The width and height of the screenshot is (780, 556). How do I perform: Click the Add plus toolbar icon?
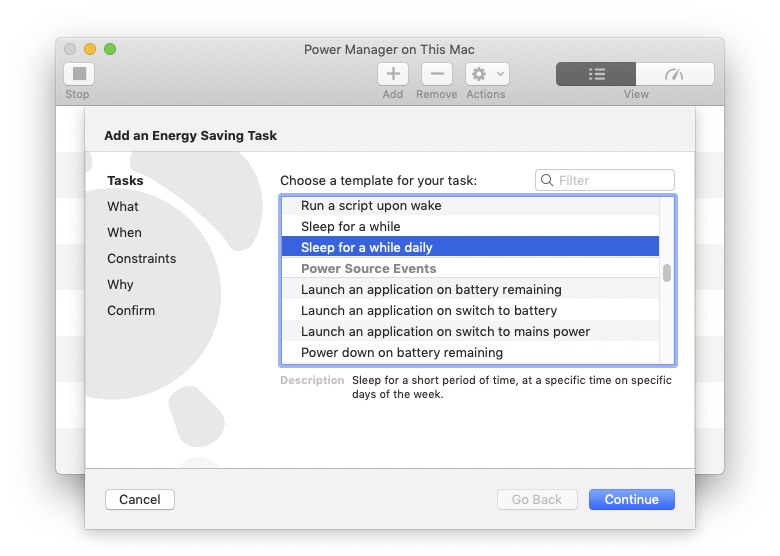pyautogui.click(x=393, y=74)
